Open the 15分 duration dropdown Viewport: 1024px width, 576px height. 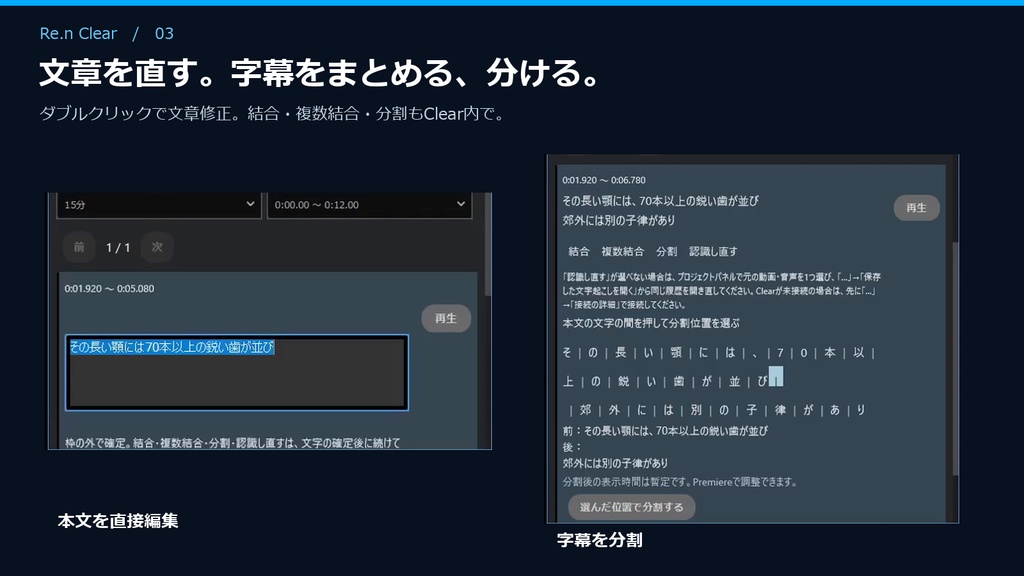159,204
